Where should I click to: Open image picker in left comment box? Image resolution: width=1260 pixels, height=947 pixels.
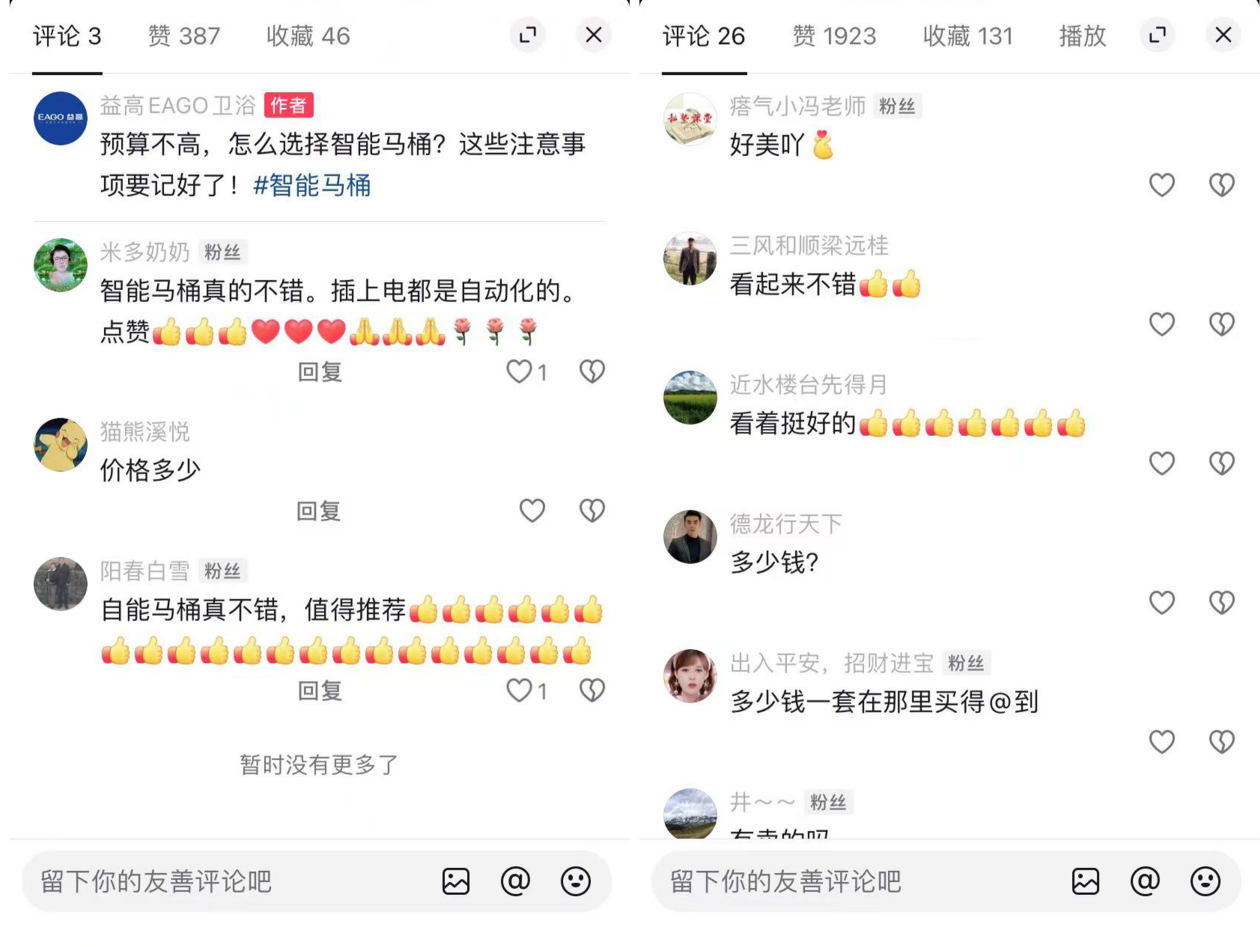[x=456, y=881]
